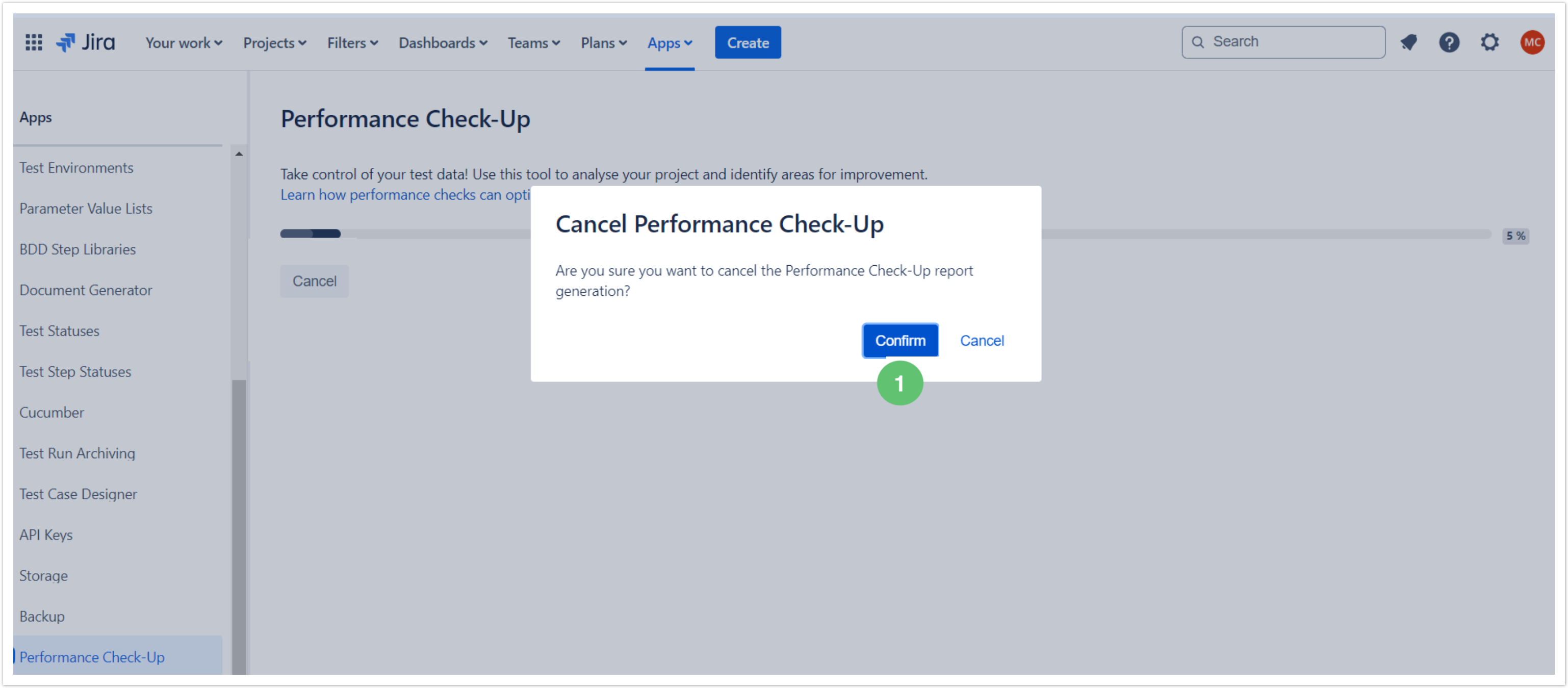Open Document Generator in sidebar
1568x688 pixels.
click(86, 290)
